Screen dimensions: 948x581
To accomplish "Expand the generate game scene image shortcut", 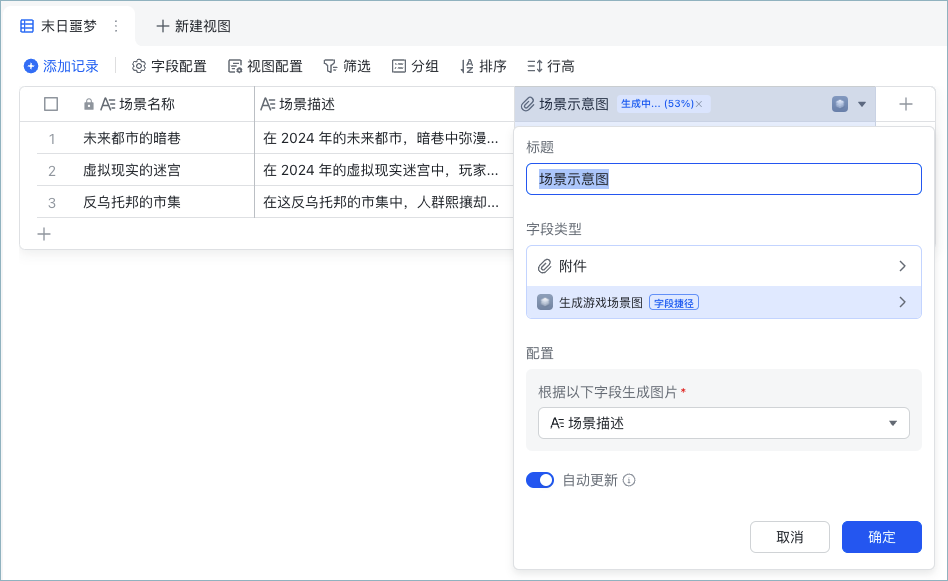I will pos(724,302).
